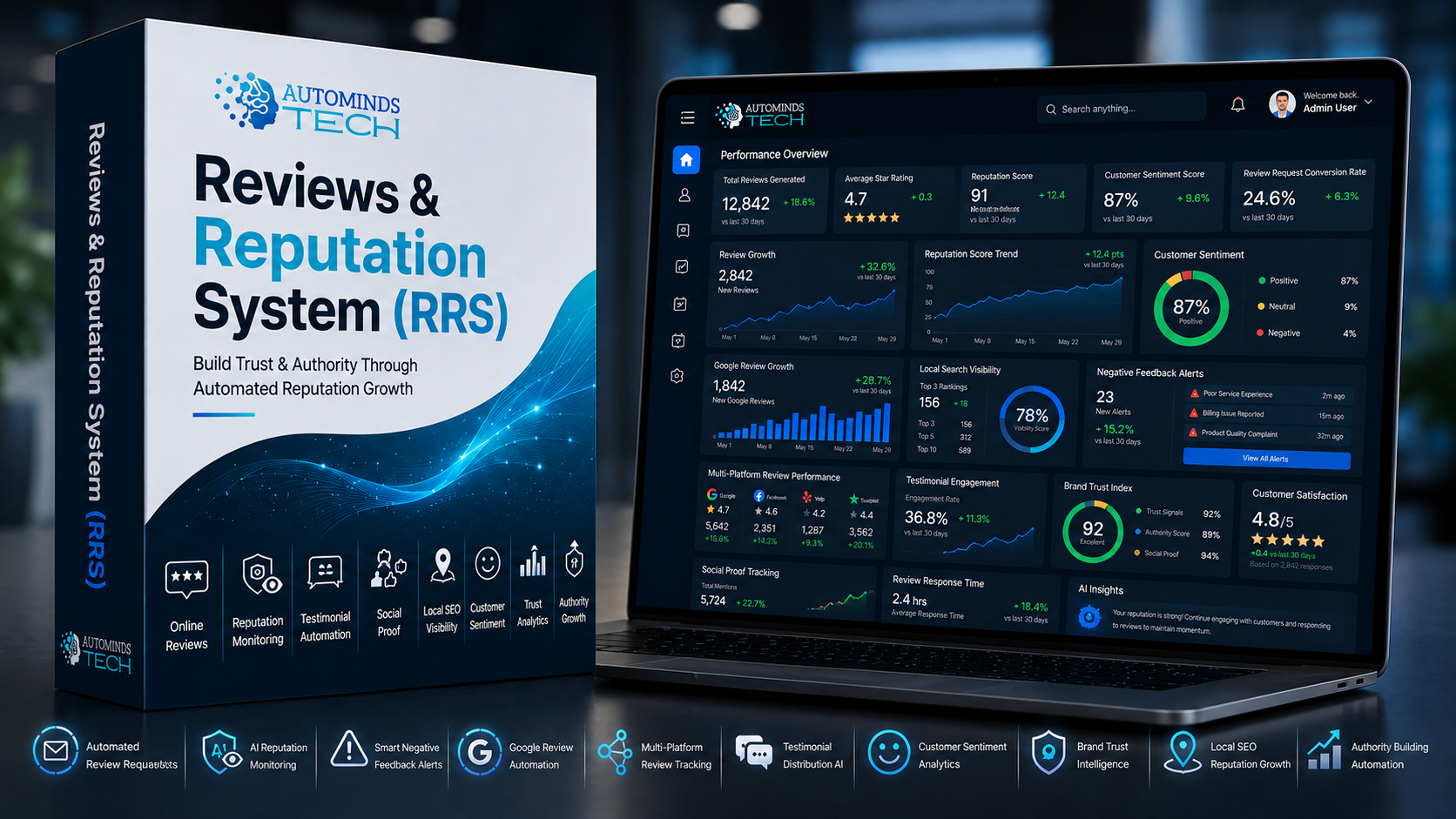Open the user profile sidebar icon

click(x=684, y=195)
